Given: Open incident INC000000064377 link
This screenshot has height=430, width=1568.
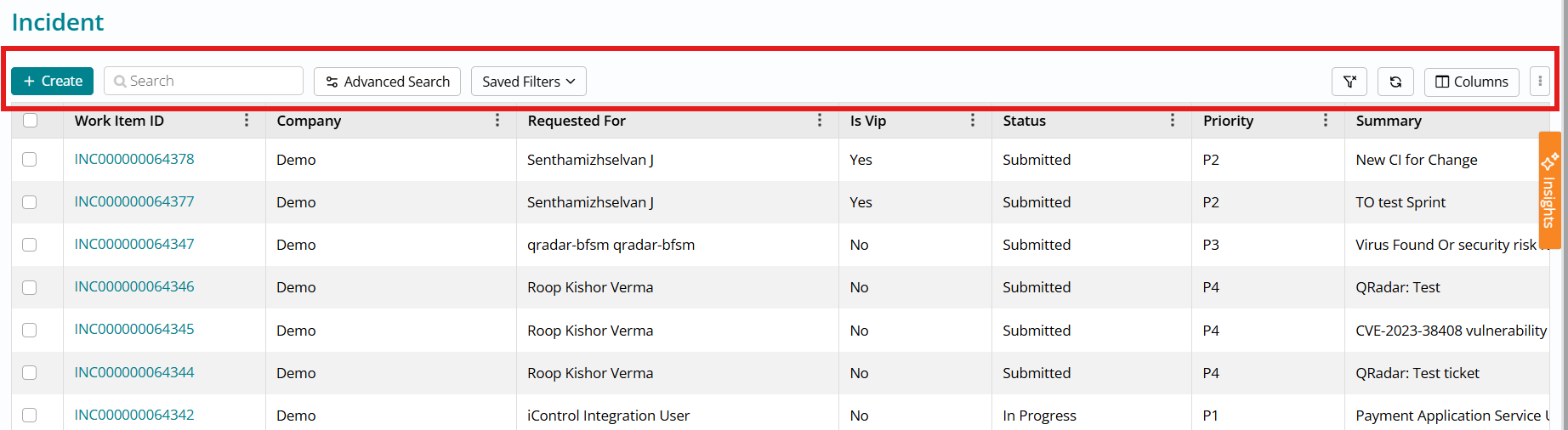Looking at the screenshot, I should point(134,202).
